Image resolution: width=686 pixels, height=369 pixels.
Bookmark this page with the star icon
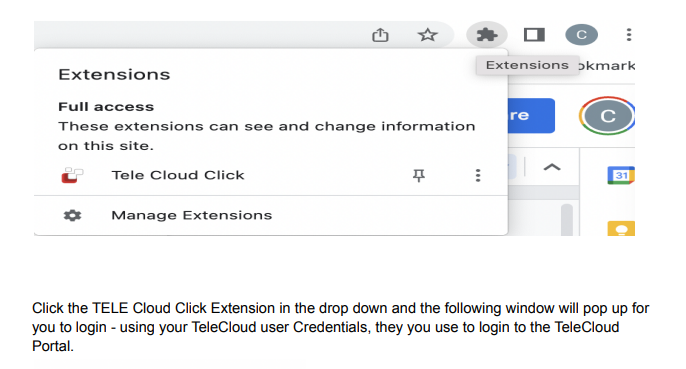[x=427, y=35]
